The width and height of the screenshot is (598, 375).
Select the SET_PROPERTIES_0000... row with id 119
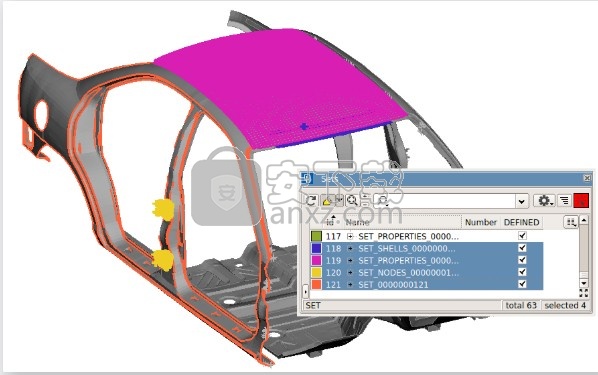point(427,260)
